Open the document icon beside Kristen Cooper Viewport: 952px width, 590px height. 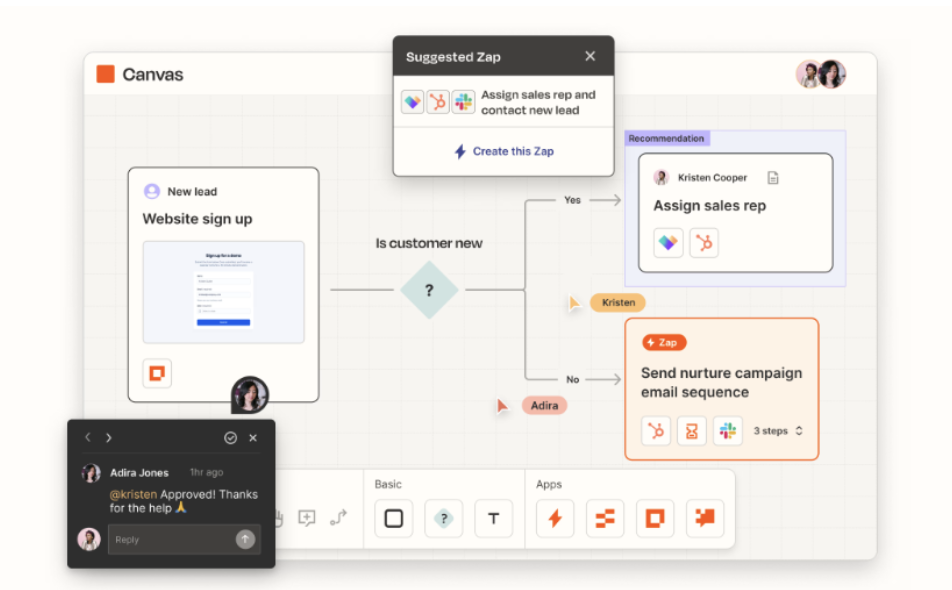pos(773,178)
